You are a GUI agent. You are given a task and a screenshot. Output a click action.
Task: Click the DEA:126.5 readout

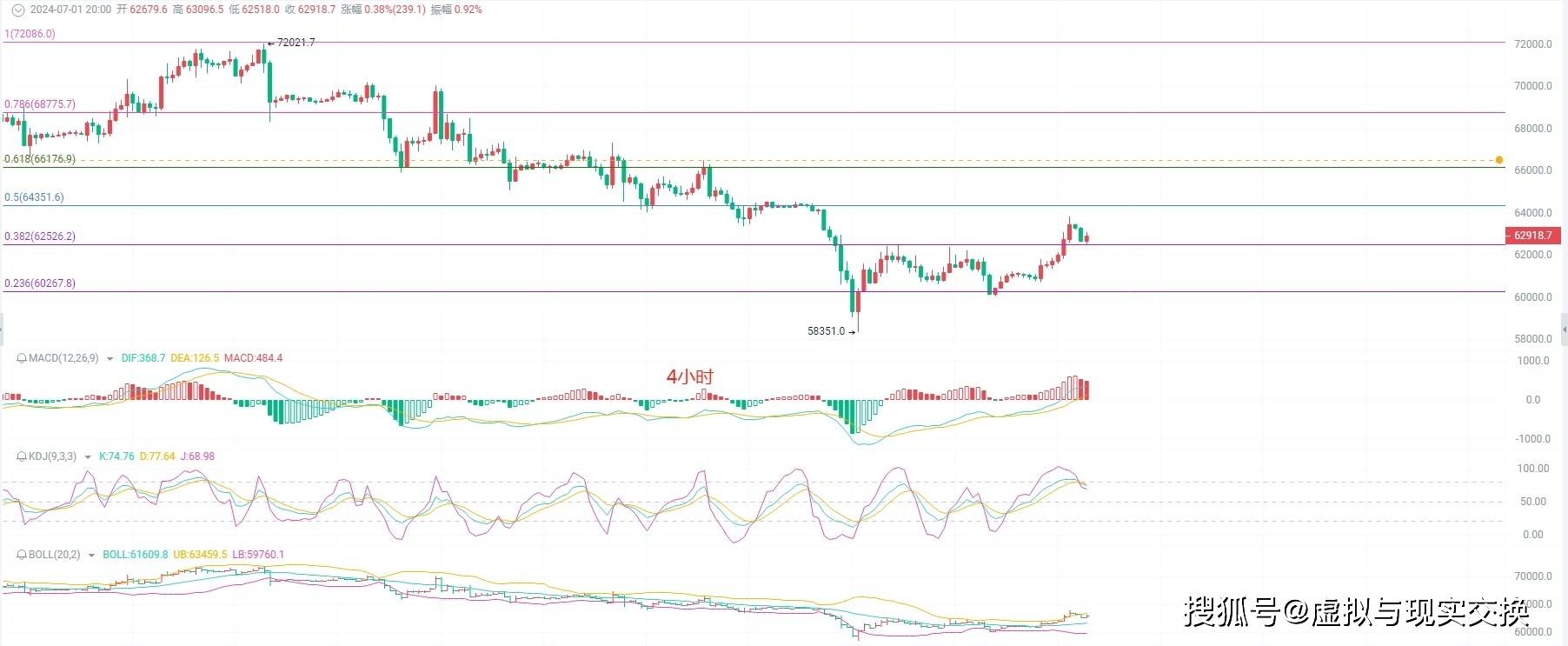point(195,358)
